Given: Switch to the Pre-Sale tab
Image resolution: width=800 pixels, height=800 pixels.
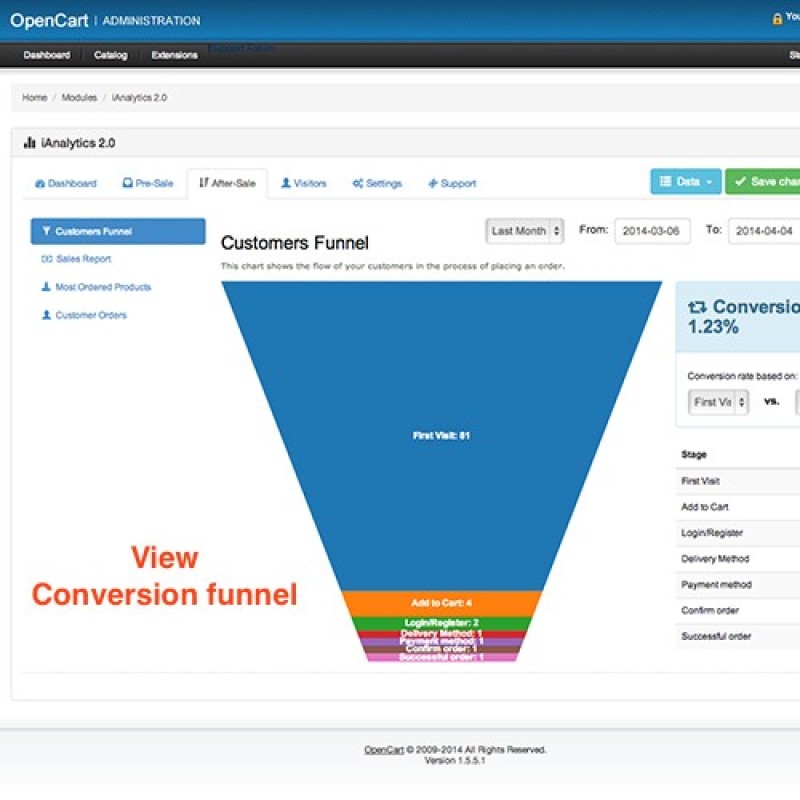Looking at the screenshot, I should [148, 184].
